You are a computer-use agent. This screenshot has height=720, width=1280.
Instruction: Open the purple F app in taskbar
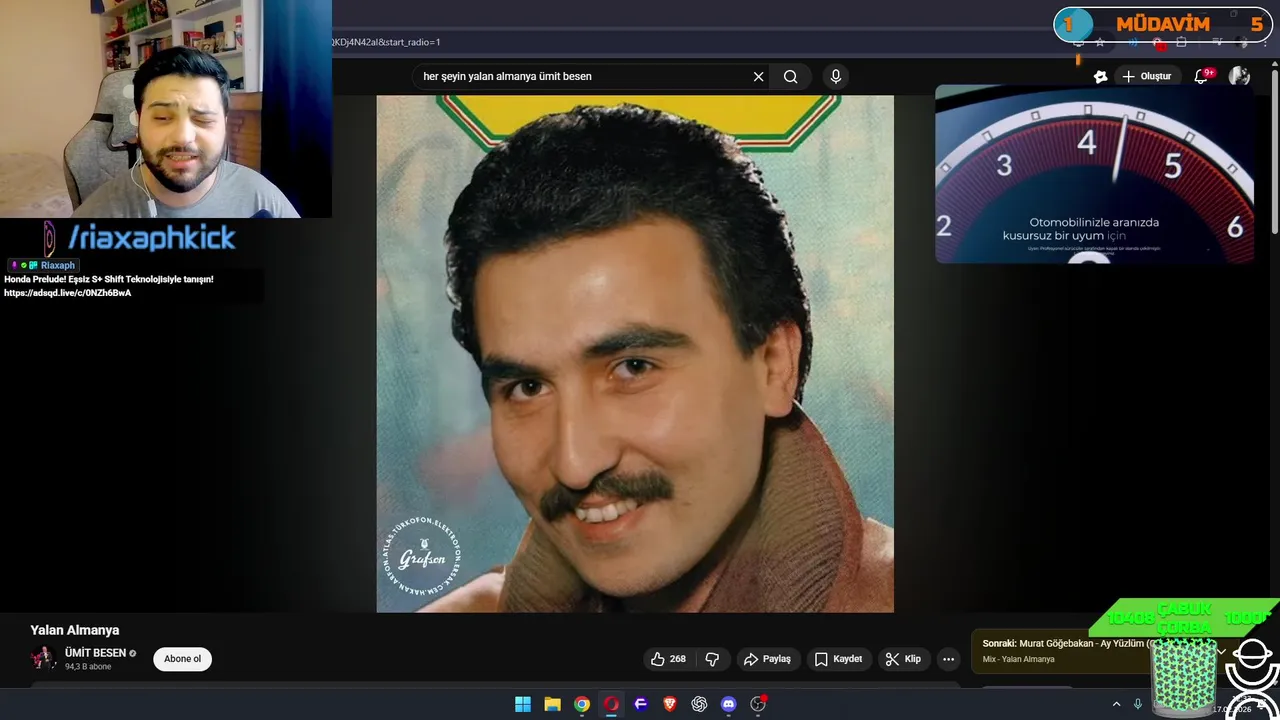click(641, 704)
